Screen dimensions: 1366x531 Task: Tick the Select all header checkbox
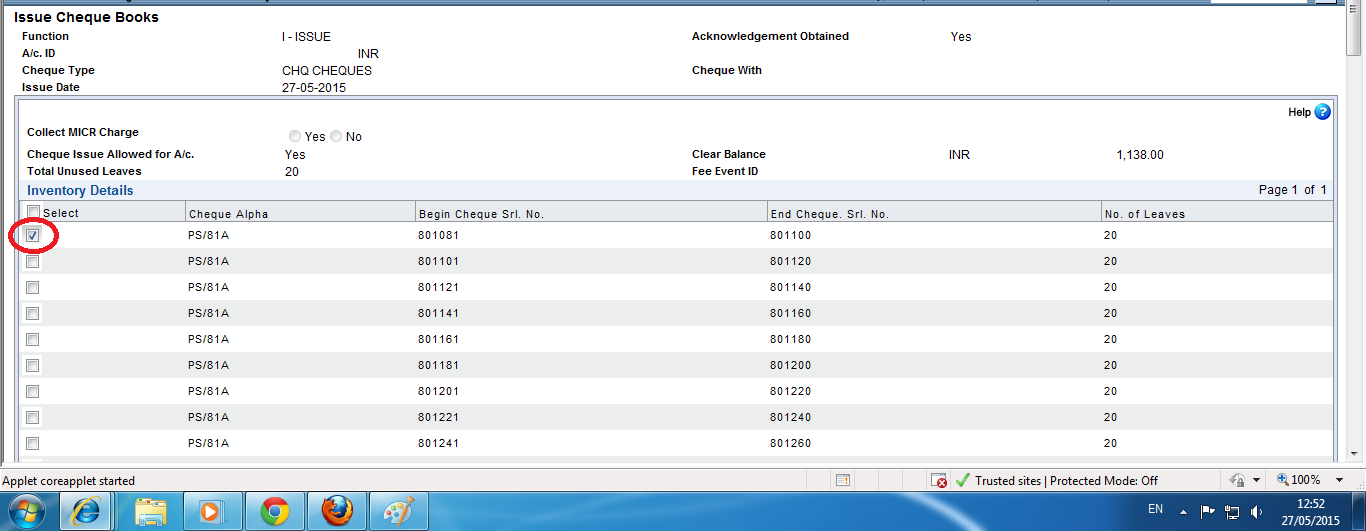(x=34, y=212)
